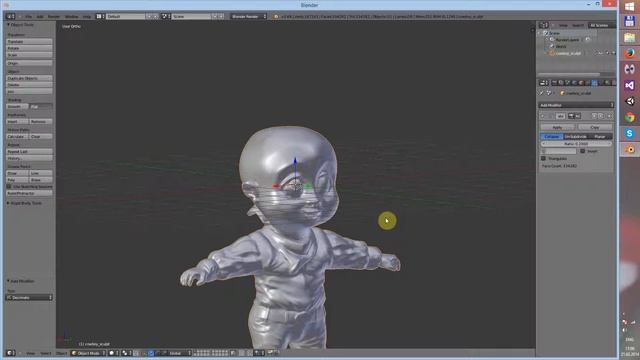Open the Render properties tab icon
This screenshot has height=360, width=640.
pyautogui.click(x=555, y=83)
